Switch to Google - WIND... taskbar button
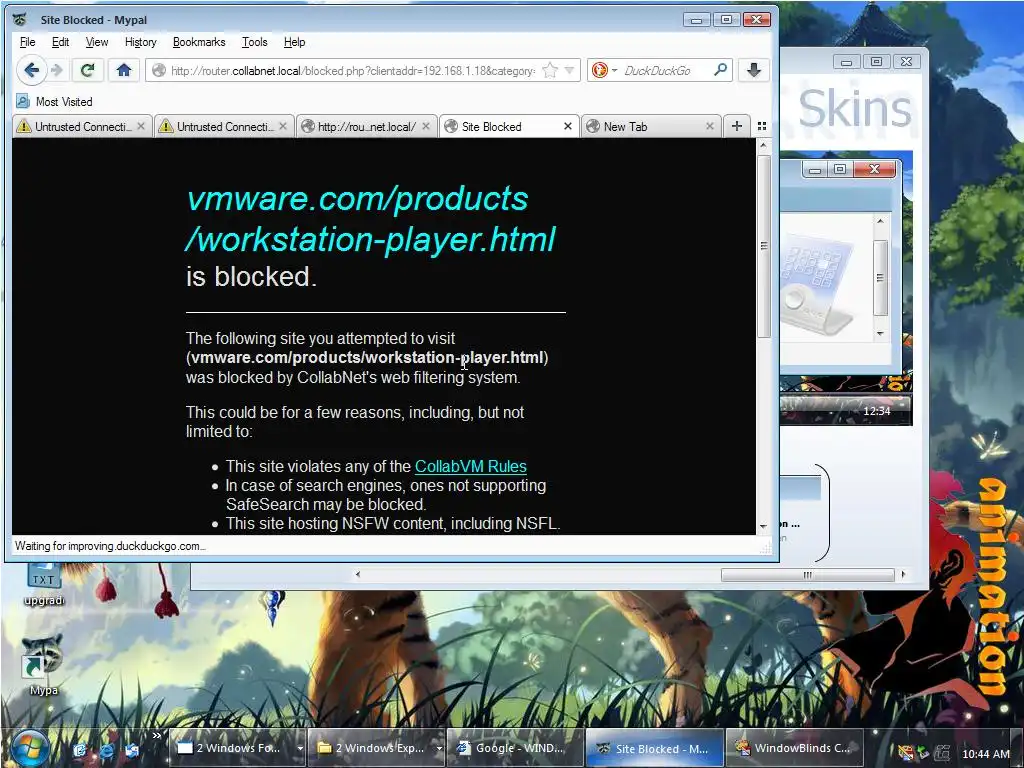The image size is (1024, 768). click(x=515, y=748)
